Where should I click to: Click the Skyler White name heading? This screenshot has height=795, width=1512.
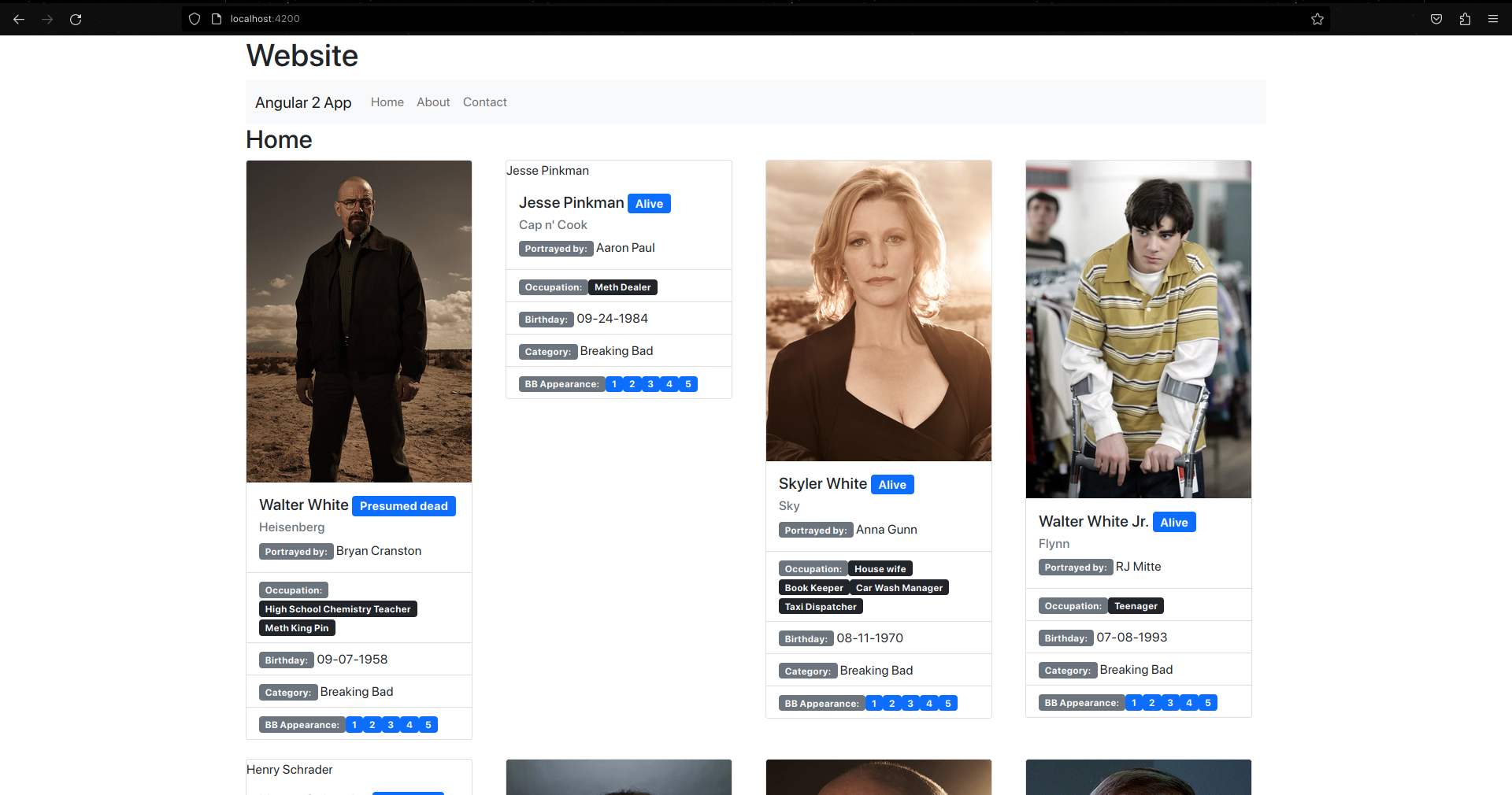(x=823, y=484)
